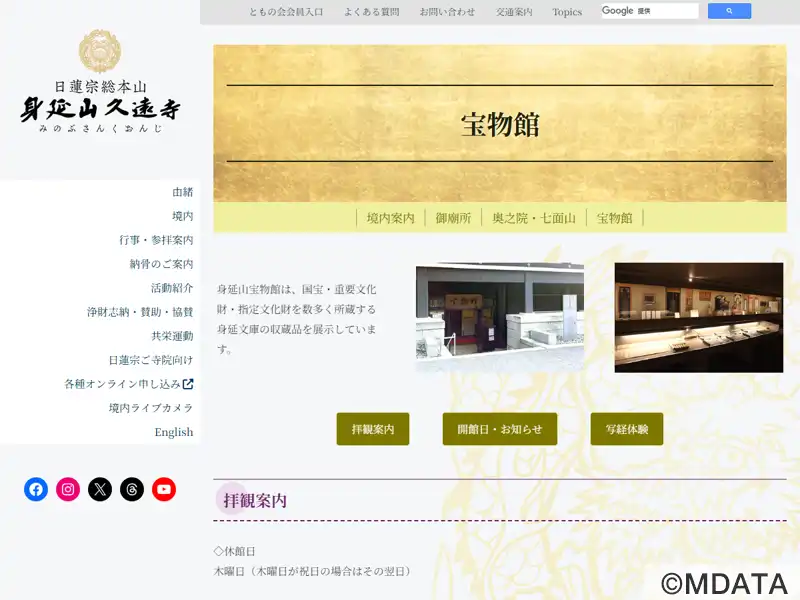Click the 宝物館 page title banner
The width and height of the screenshot is (800, 600).
point(500,123)
